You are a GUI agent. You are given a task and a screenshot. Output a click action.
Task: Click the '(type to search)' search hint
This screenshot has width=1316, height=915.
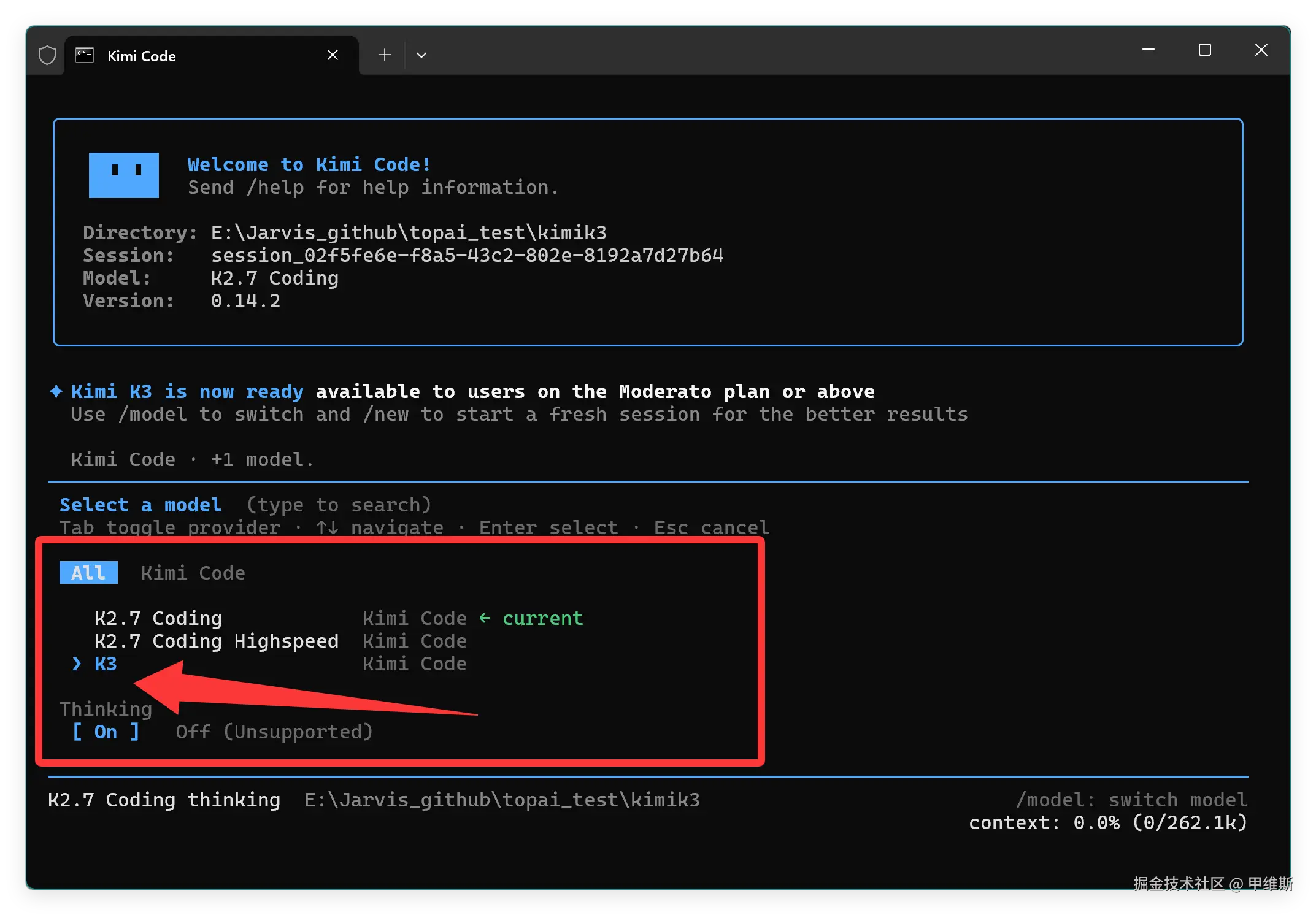tap(339, 505)
